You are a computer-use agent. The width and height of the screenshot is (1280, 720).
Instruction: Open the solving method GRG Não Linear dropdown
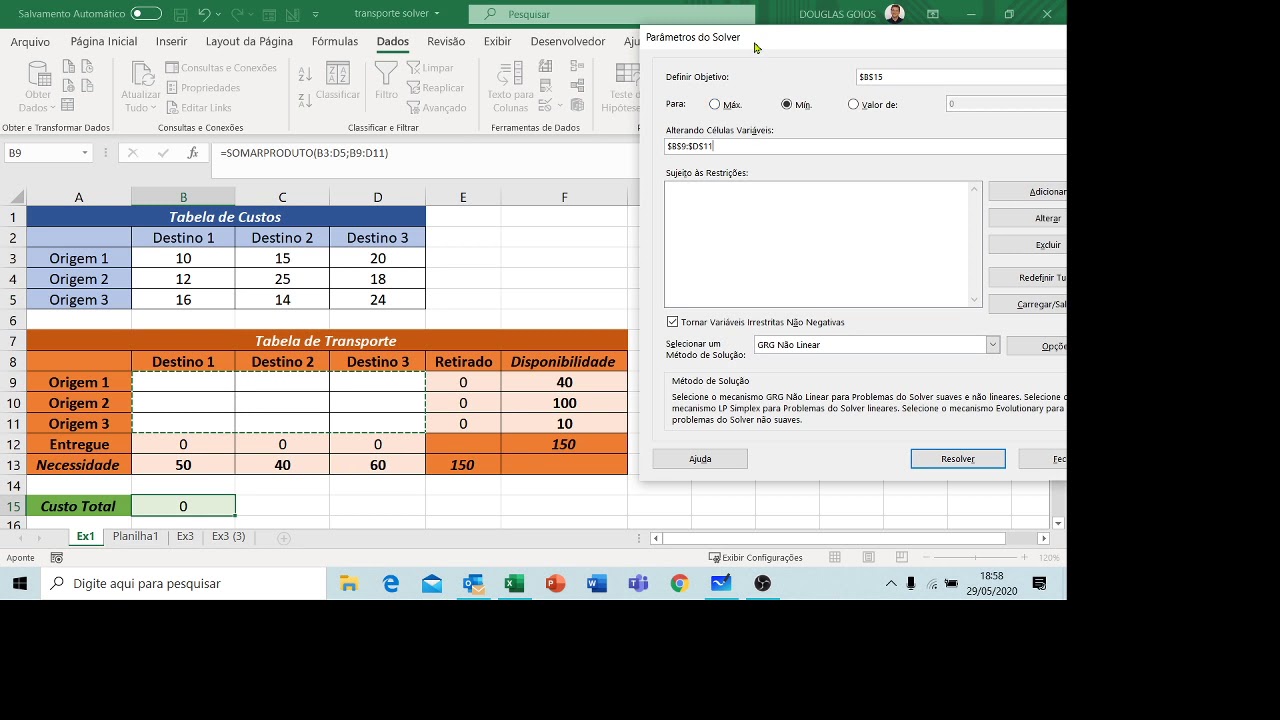coord(992,345)
